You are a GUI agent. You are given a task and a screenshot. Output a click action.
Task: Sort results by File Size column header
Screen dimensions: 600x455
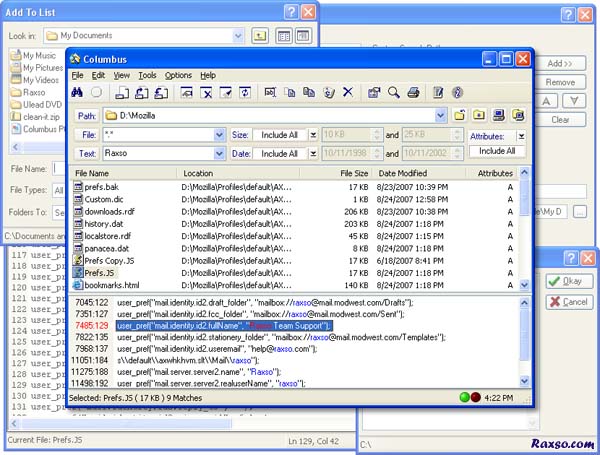point(336,173)
